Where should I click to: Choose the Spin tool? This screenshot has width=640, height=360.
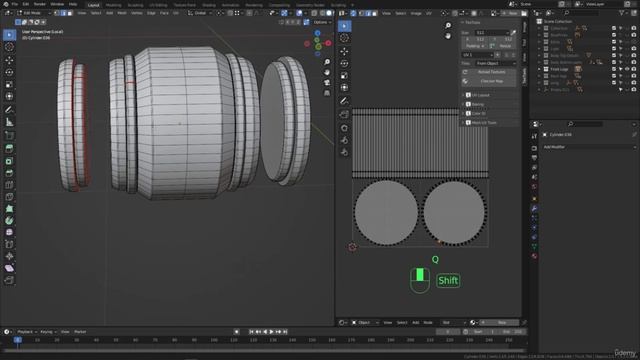pyautogui.click(x=9, y=220)
